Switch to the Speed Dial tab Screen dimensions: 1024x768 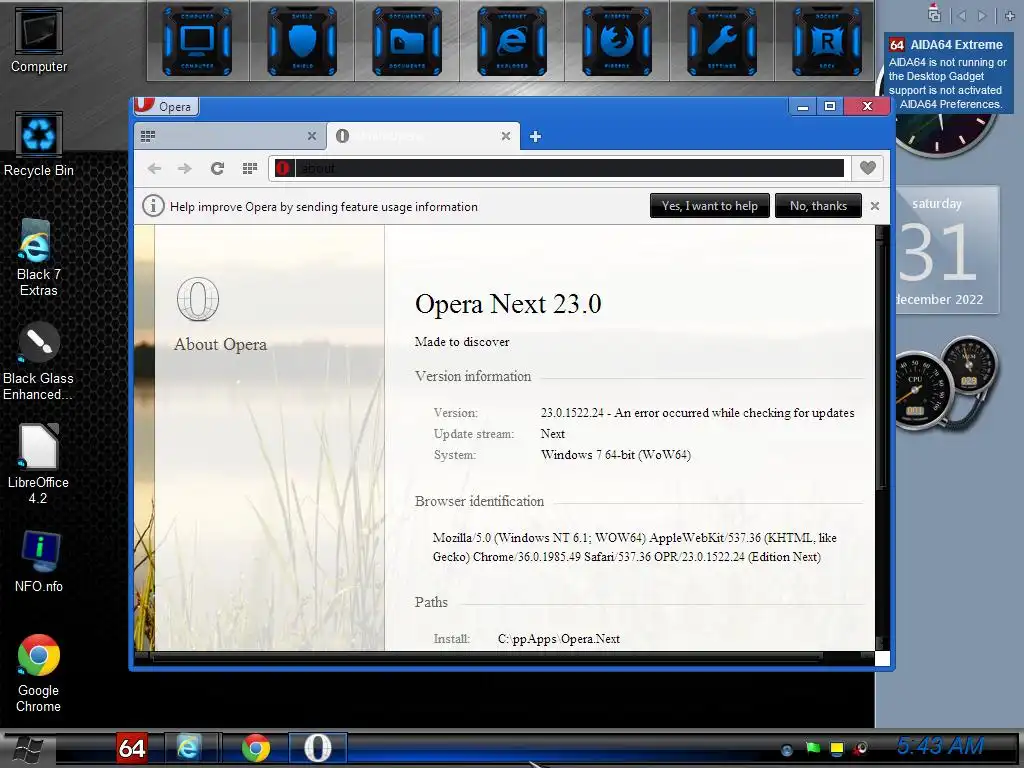click(x=222, y=136)
